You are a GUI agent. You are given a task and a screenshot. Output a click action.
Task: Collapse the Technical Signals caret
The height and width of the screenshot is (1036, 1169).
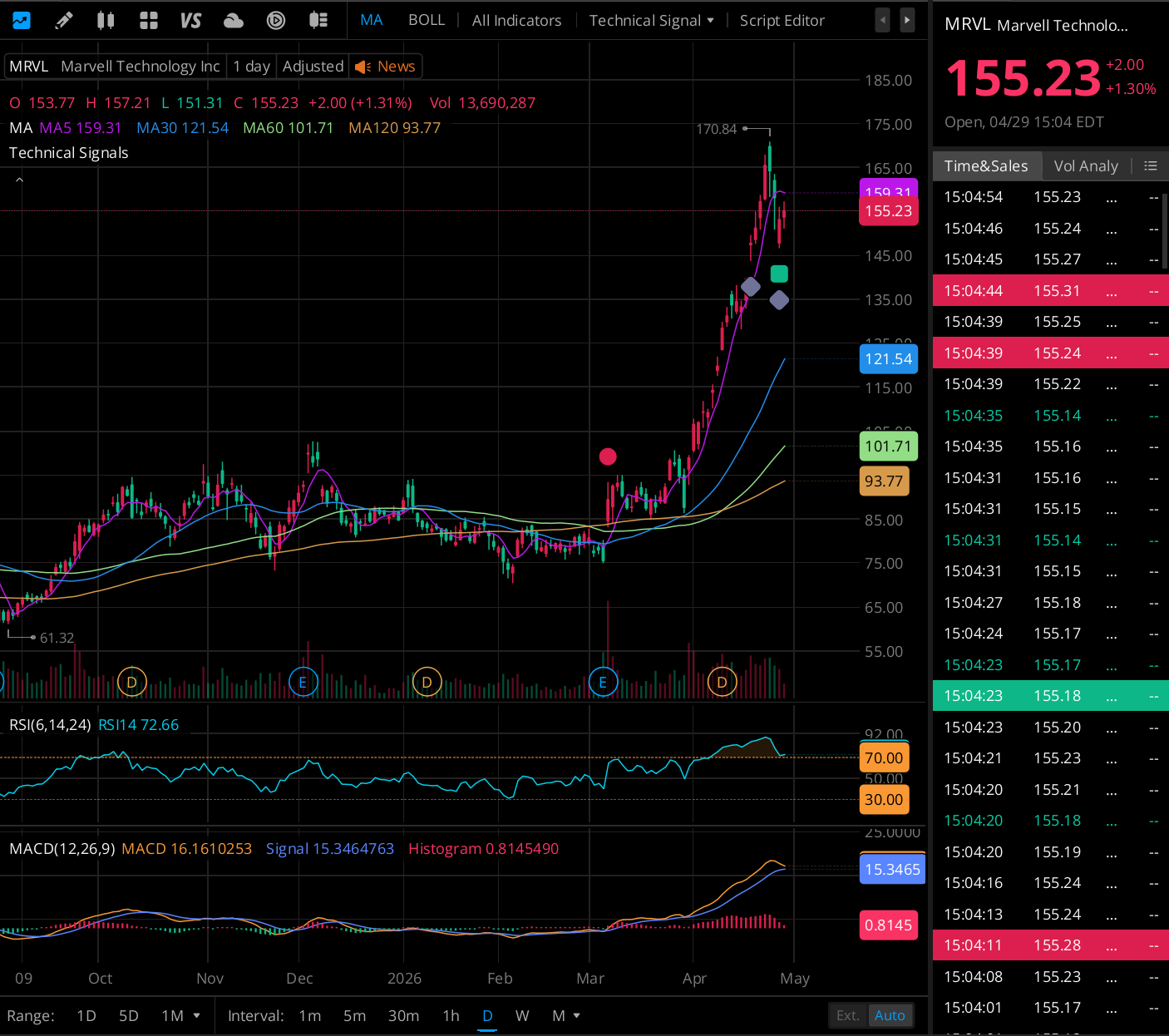tap(19, 179)
